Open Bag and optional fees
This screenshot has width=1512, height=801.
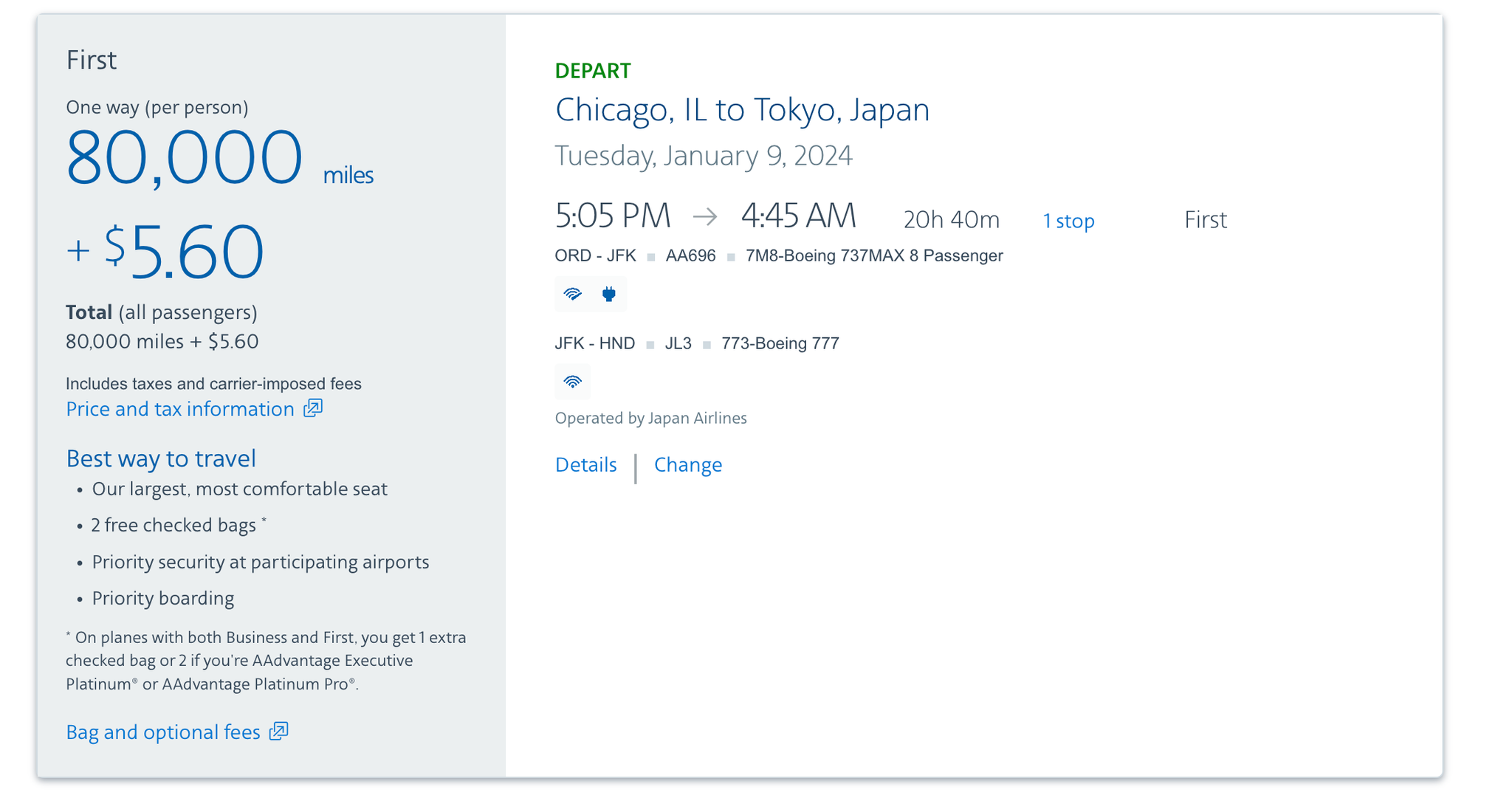(162, 732)
